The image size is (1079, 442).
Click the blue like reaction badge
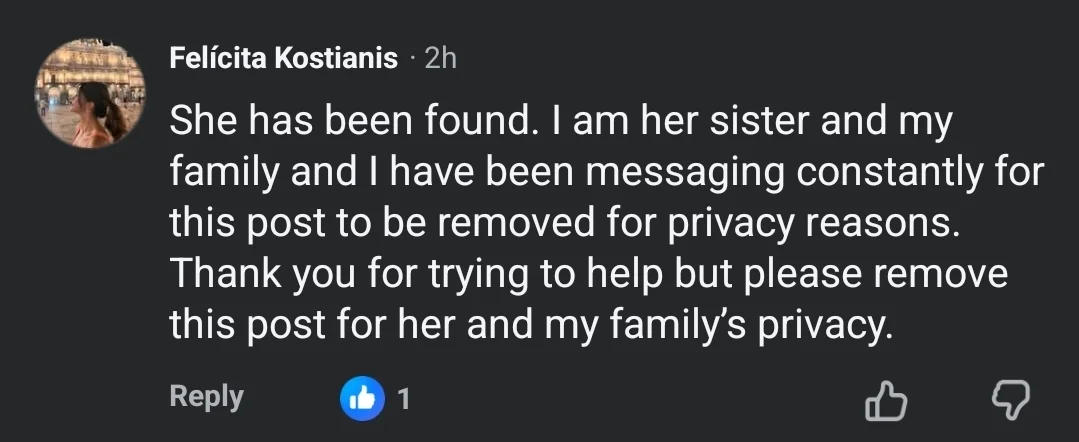click(x=362, y=399)
